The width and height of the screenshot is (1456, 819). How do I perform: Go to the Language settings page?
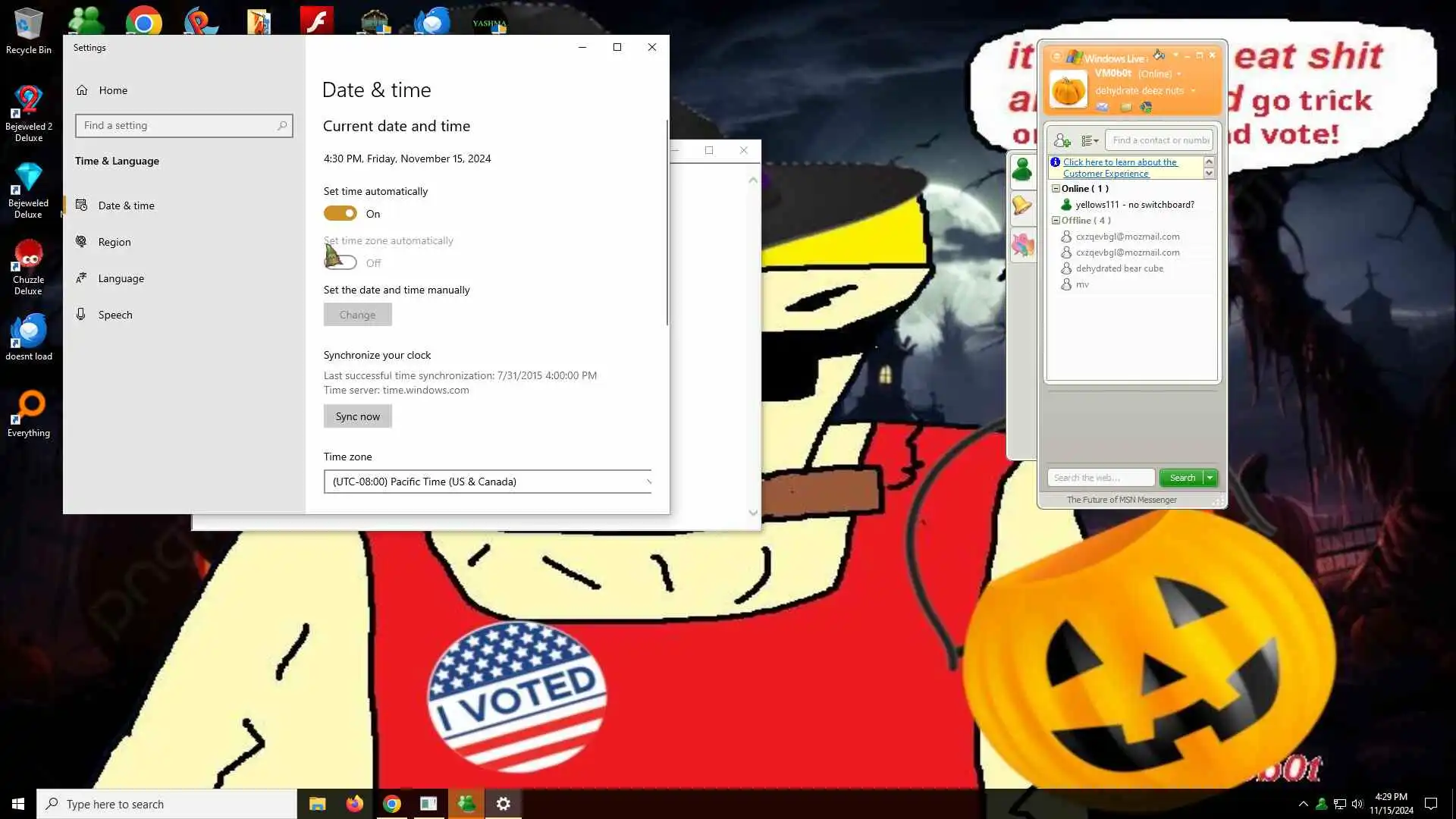point(121,278)
